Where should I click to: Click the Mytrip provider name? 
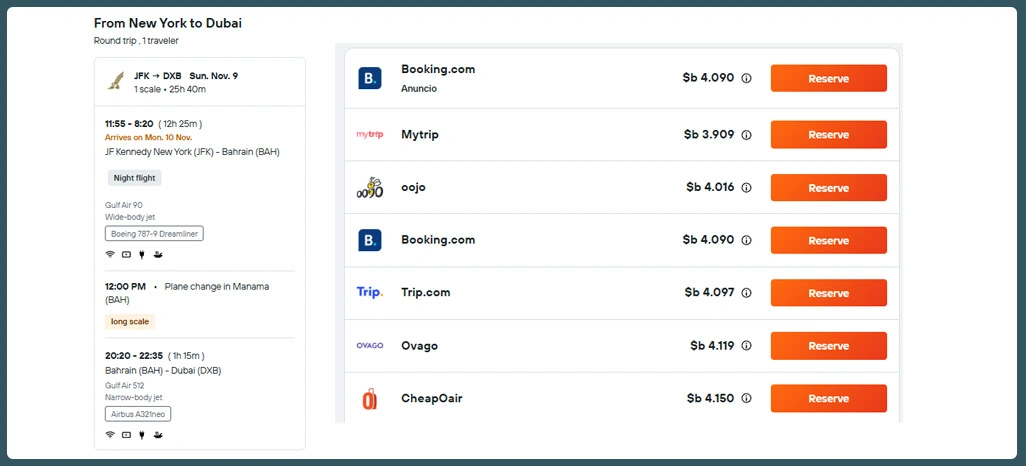(419, 135)
